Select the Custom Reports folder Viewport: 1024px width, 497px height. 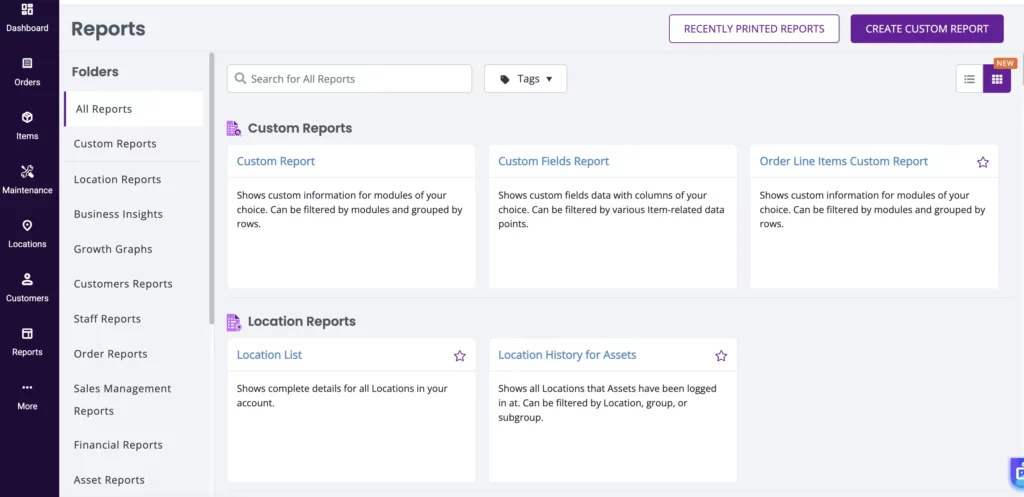pos(115,144)
